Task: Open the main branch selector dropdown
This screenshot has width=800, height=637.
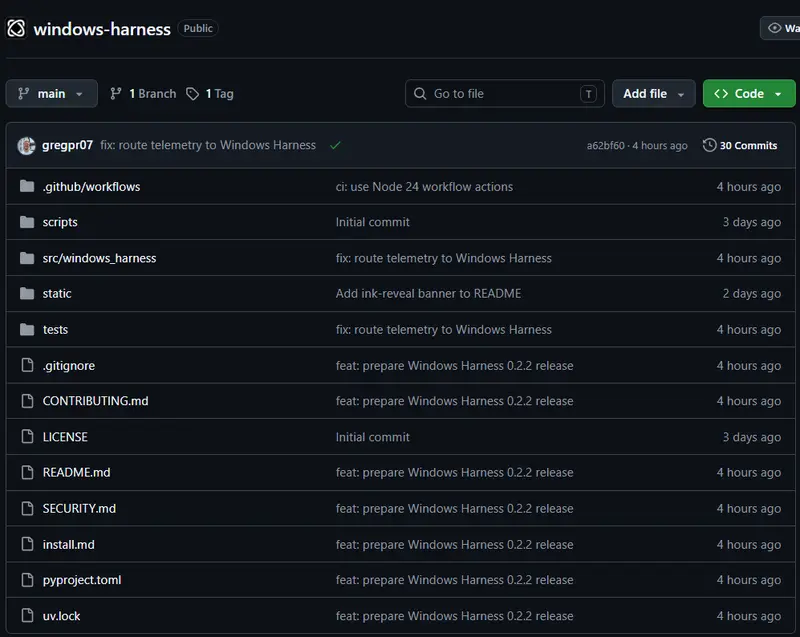Action: pos(52,93)
